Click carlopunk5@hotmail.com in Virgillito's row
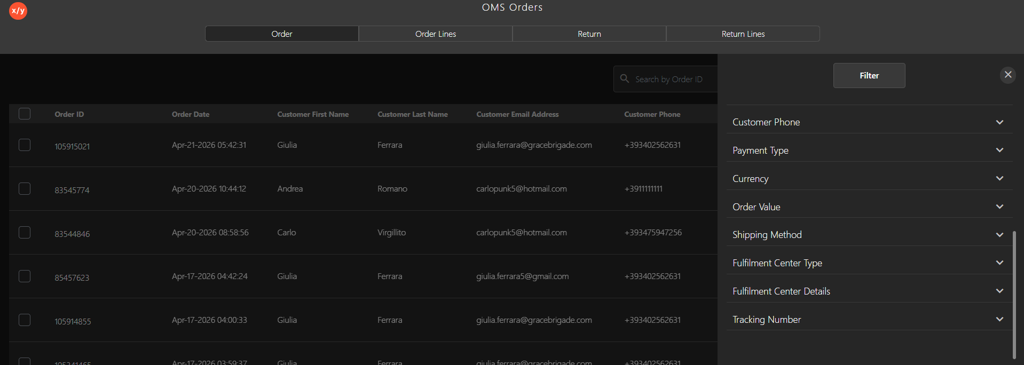Screen dimensions: 1024x365 [x=522, y=232]
